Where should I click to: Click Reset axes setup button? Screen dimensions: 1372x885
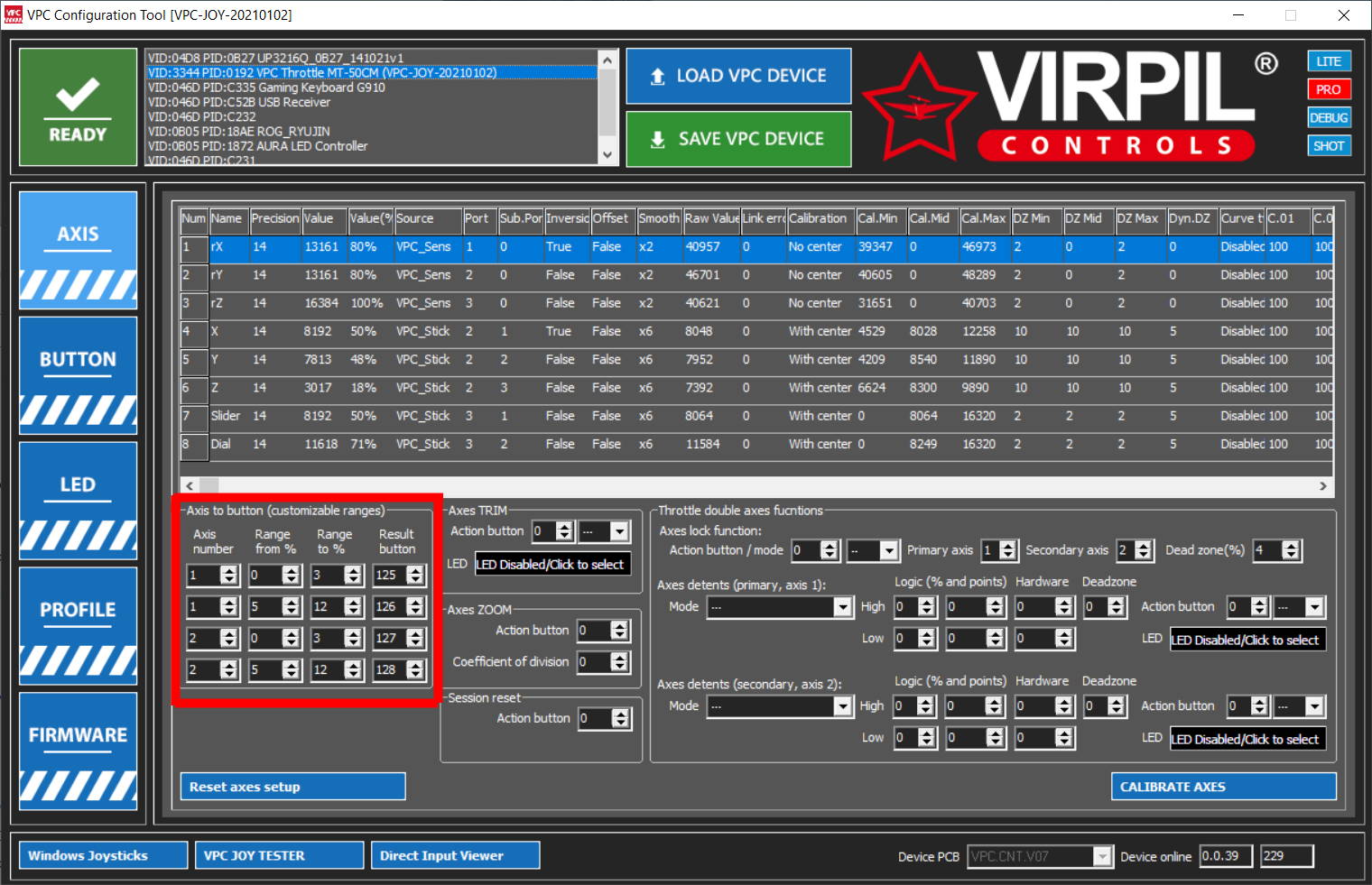pos(292,787)
